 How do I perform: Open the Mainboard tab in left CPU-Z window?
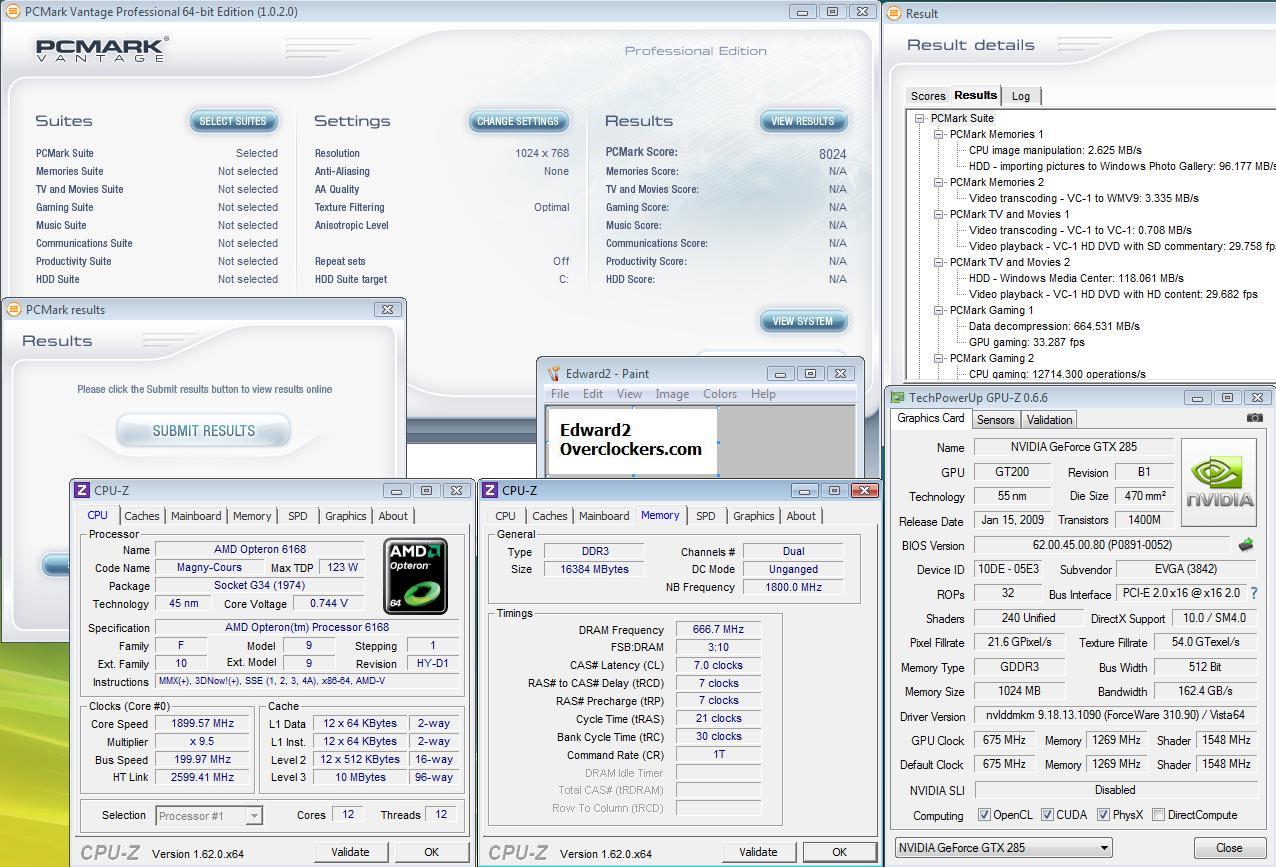pos(196,516)
